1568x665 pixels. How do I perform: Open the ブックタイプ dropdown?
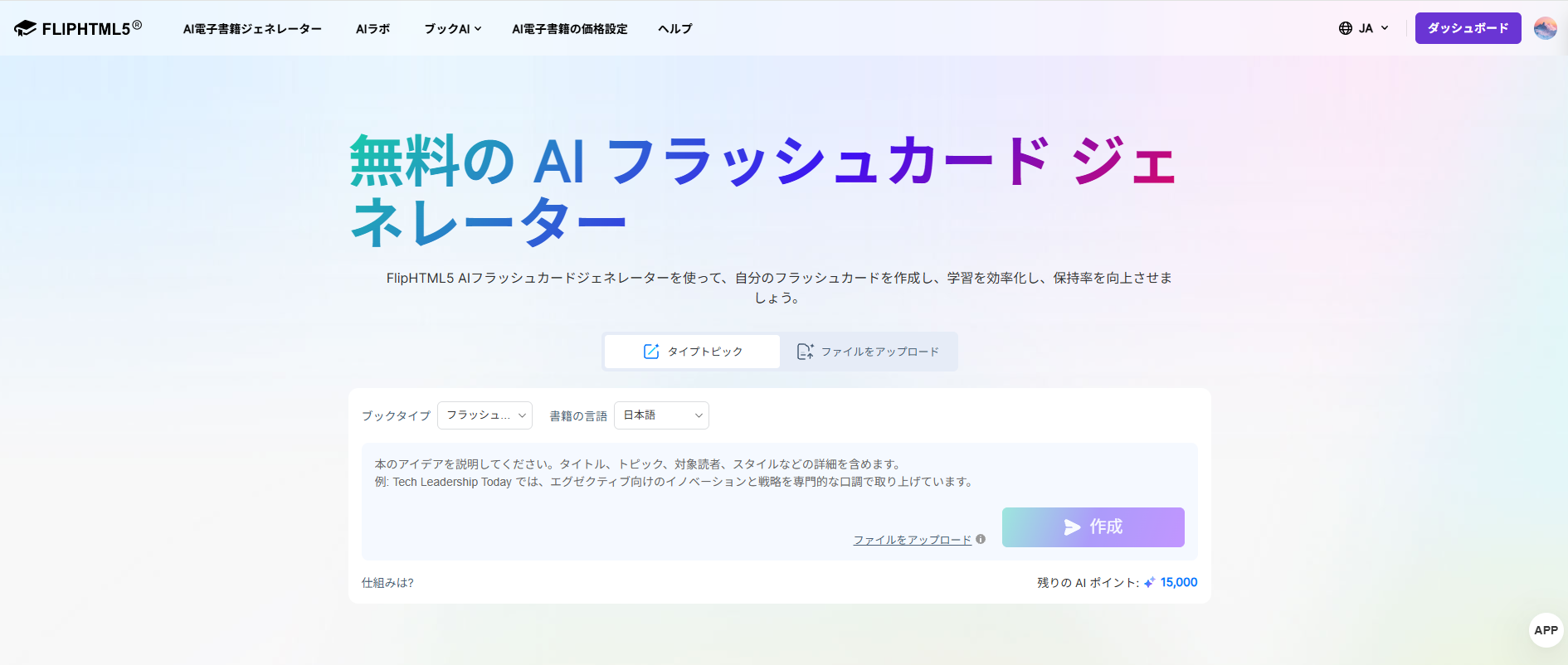click(x=485, y=415)
